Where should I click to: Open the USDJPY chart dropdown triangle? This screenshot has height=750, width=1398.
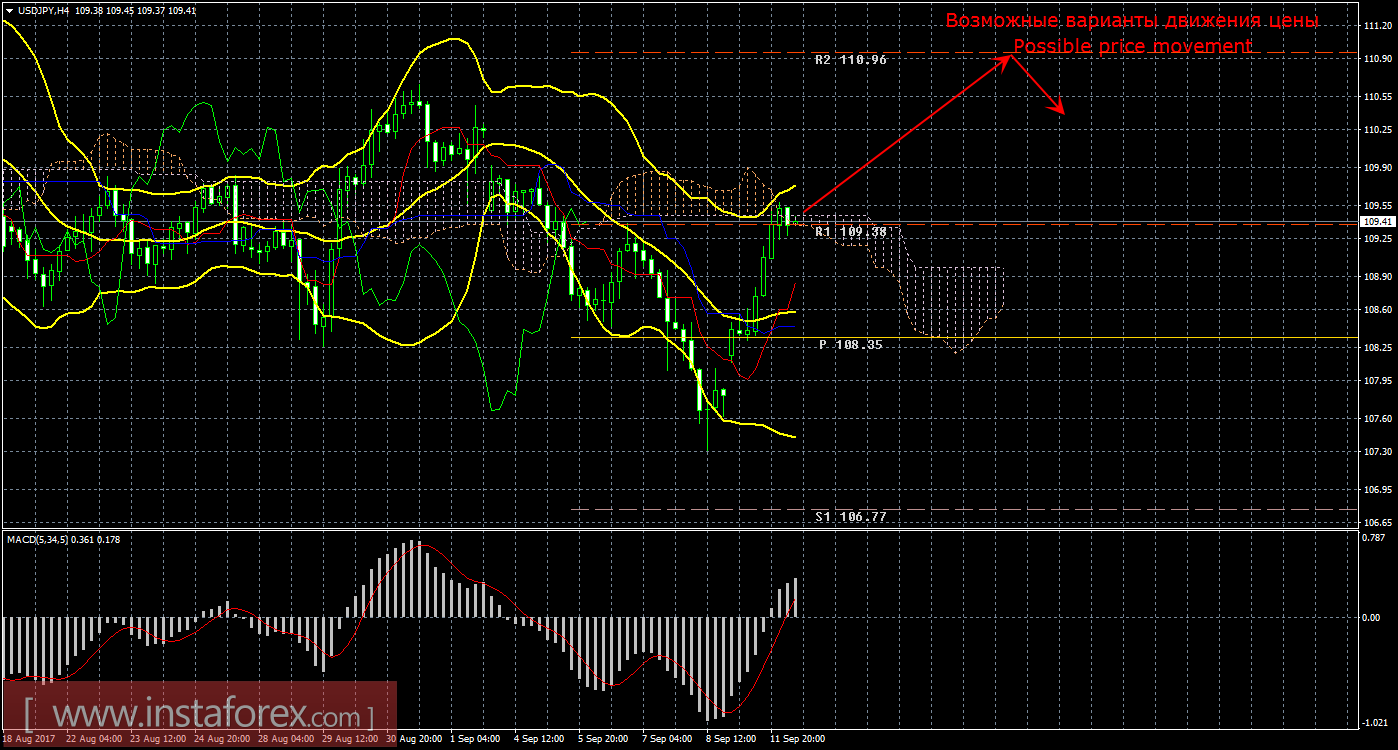(8, 10)
